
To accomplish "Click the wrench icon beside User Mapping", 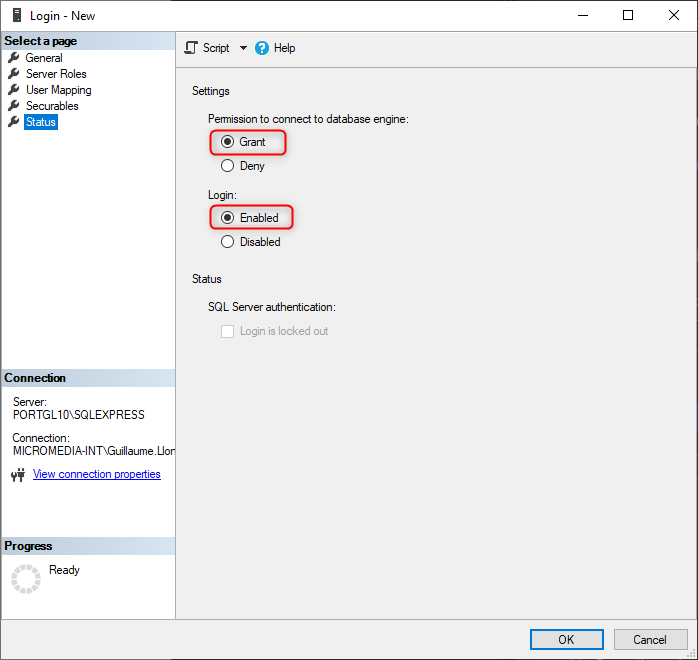I will [x=13, y=90].
